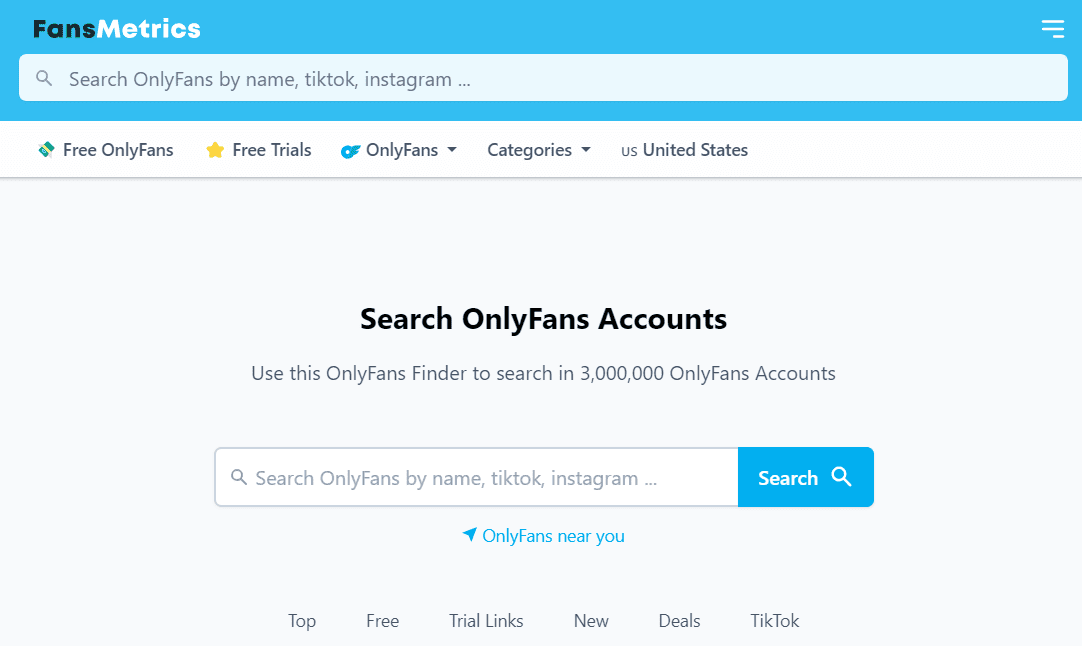Click the magnifier icon in top search bar
This screenshot has height=646, width=1082.
point(44,78)
